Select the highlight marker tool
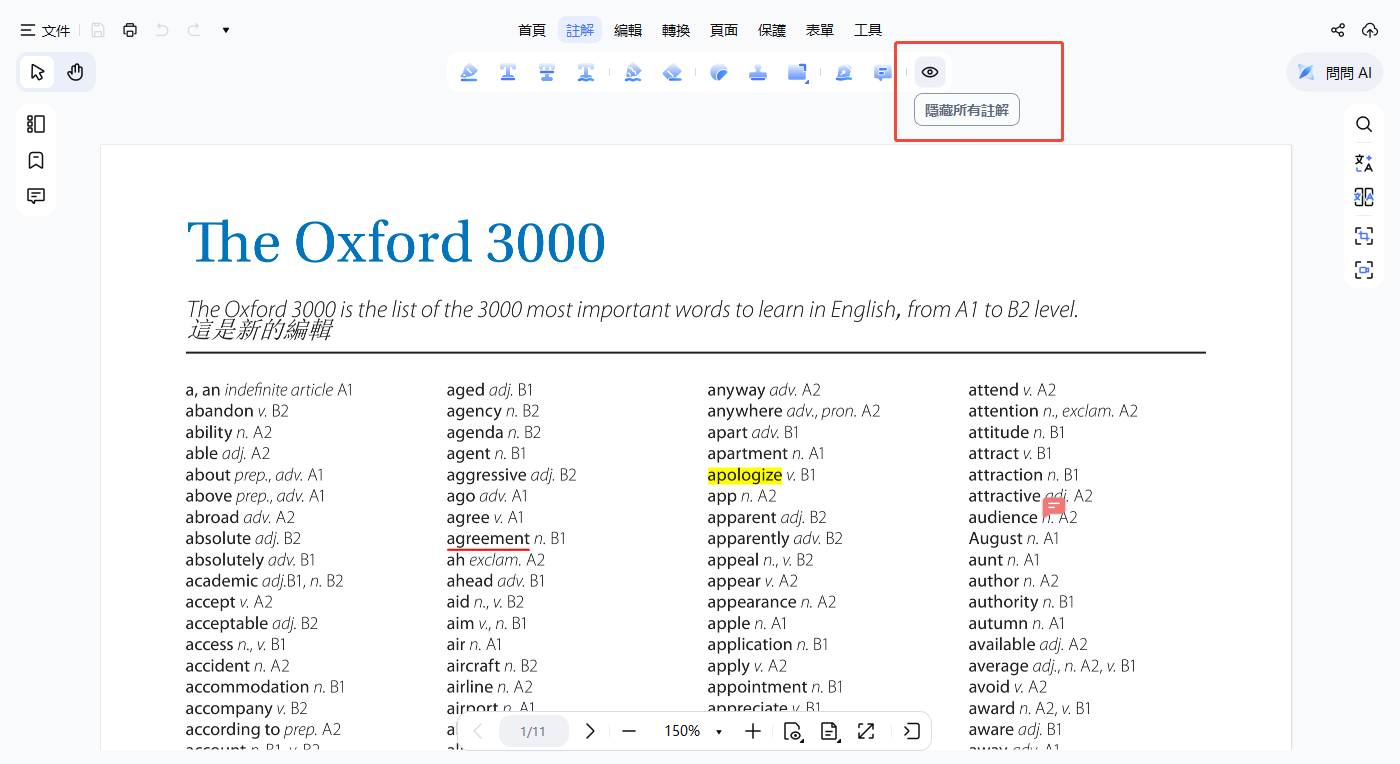Viewport: 1400px width, 764px height. [469, 72]
